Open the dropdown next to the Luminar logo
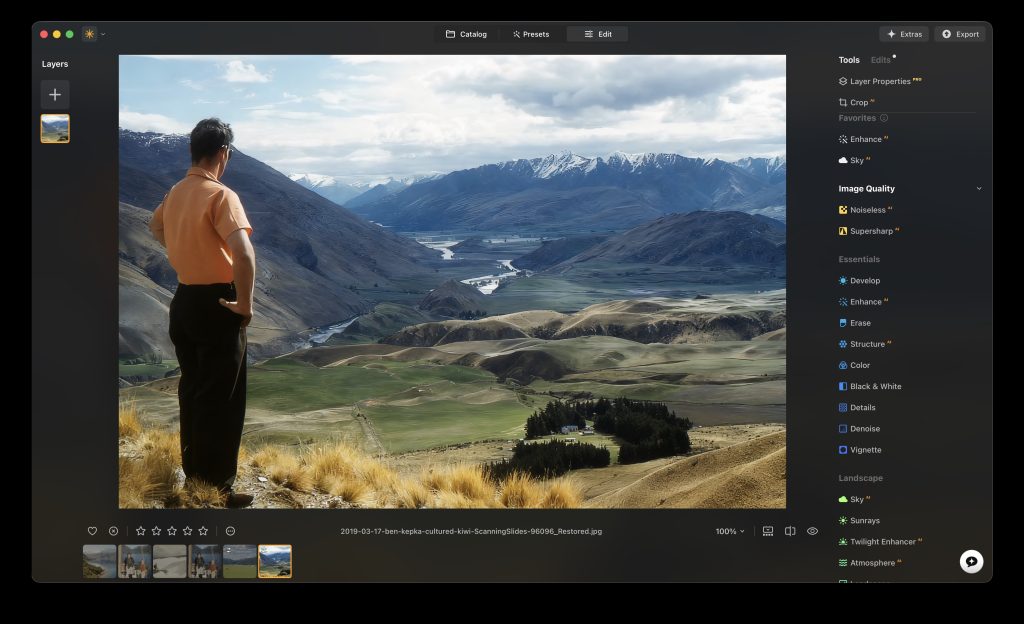1024x624 pixels. click(x=101, y=33)
